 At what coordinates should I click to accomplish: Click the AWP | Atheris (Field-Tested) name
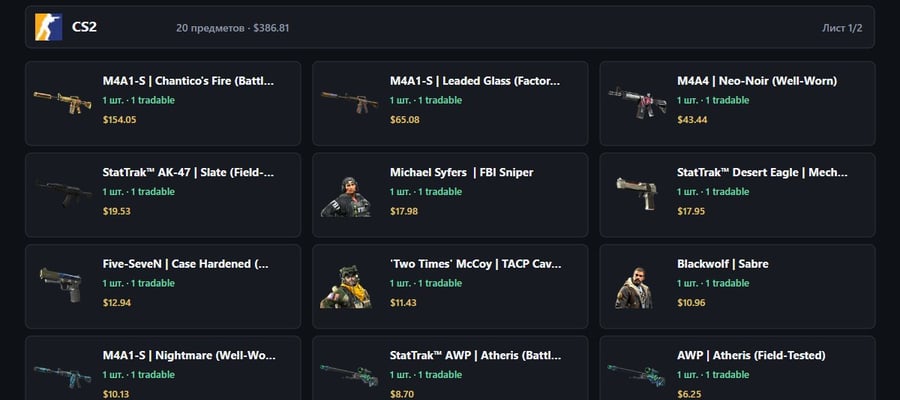tap(751, 355)
